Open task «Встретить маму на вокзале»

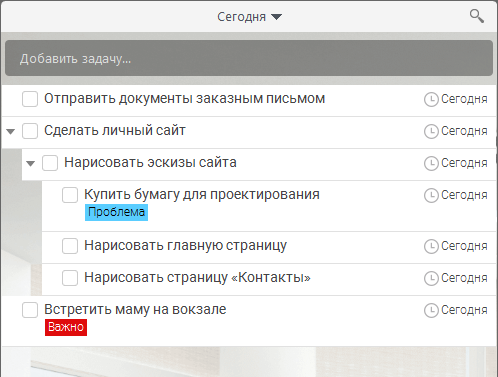[x=135, y=310]
